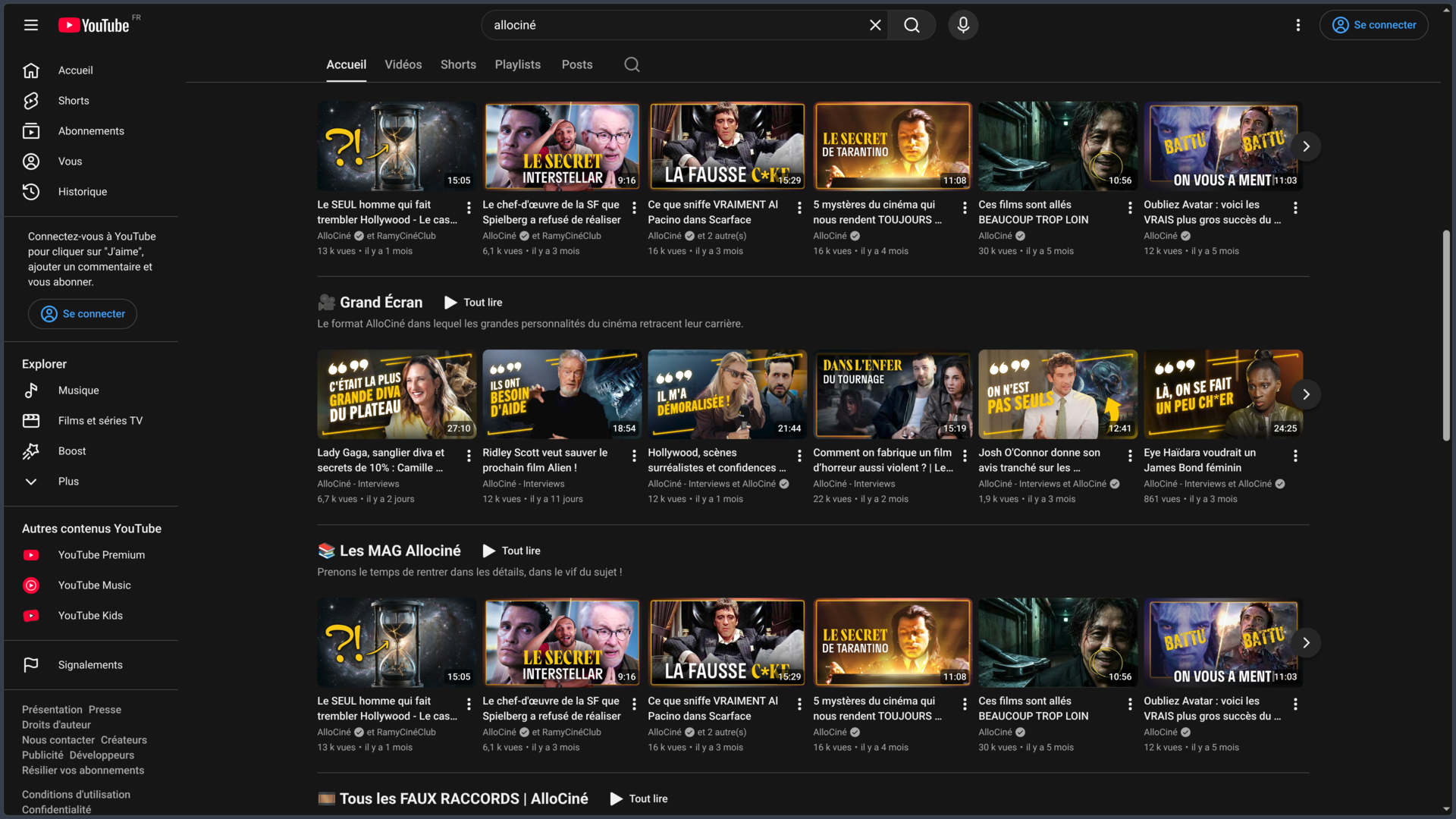Open Dans l'enfer du tournage thumbnail
The width and height of the screenshot is (1456, 819).
(893, 394)
